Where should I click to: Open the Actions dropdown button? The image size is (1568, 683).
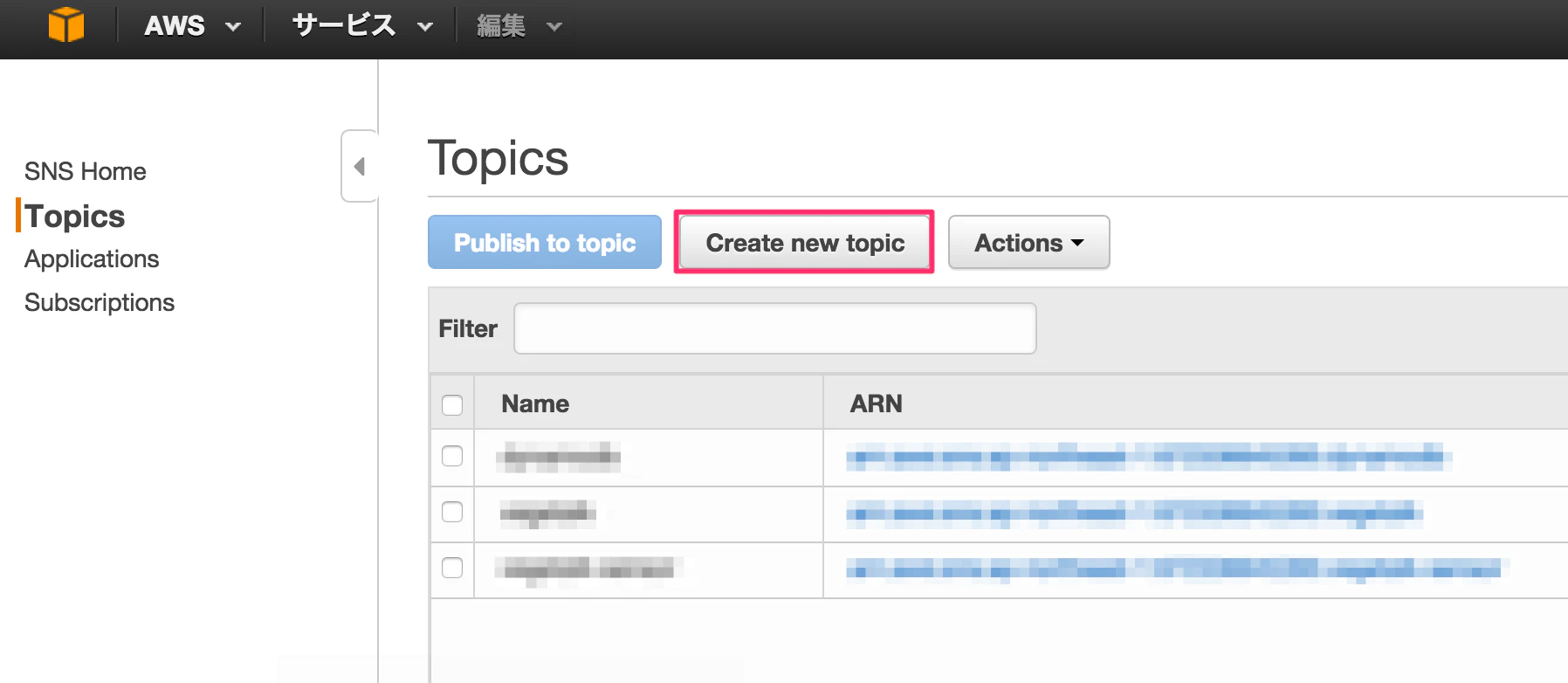click(x=1028, y=243)
